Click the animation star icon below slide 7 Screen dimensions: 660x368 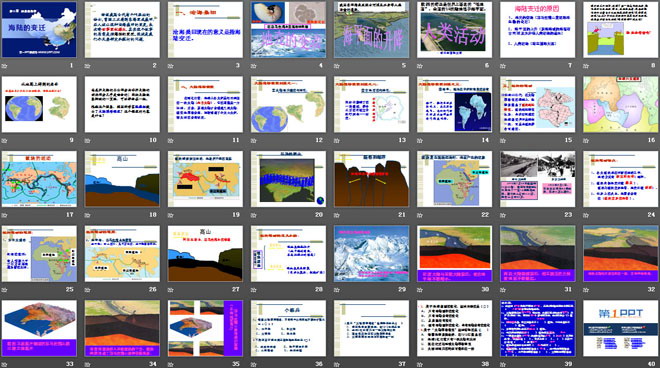pyautogui.click(x=503, y=66)
